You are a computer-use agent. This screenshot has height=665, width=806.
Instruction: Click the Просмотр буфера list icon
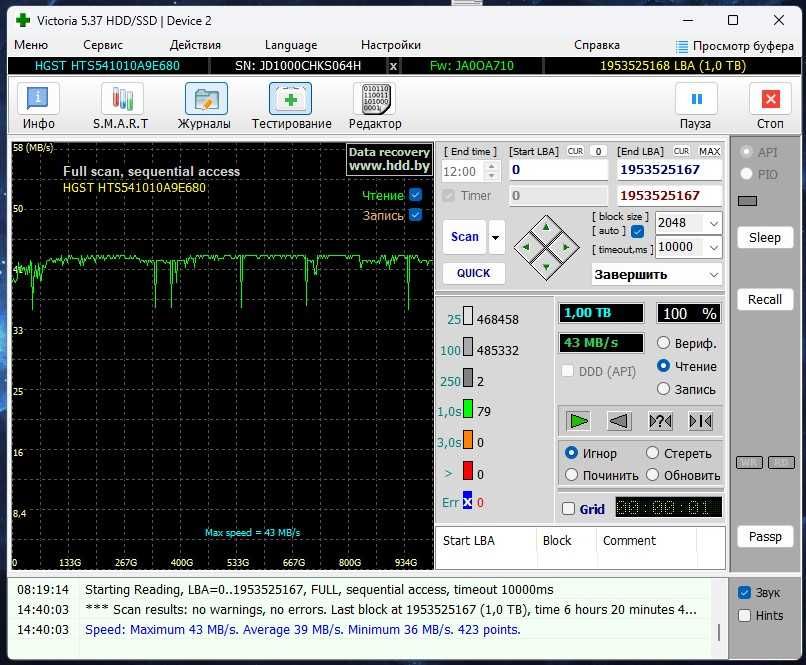click(682, 47)
